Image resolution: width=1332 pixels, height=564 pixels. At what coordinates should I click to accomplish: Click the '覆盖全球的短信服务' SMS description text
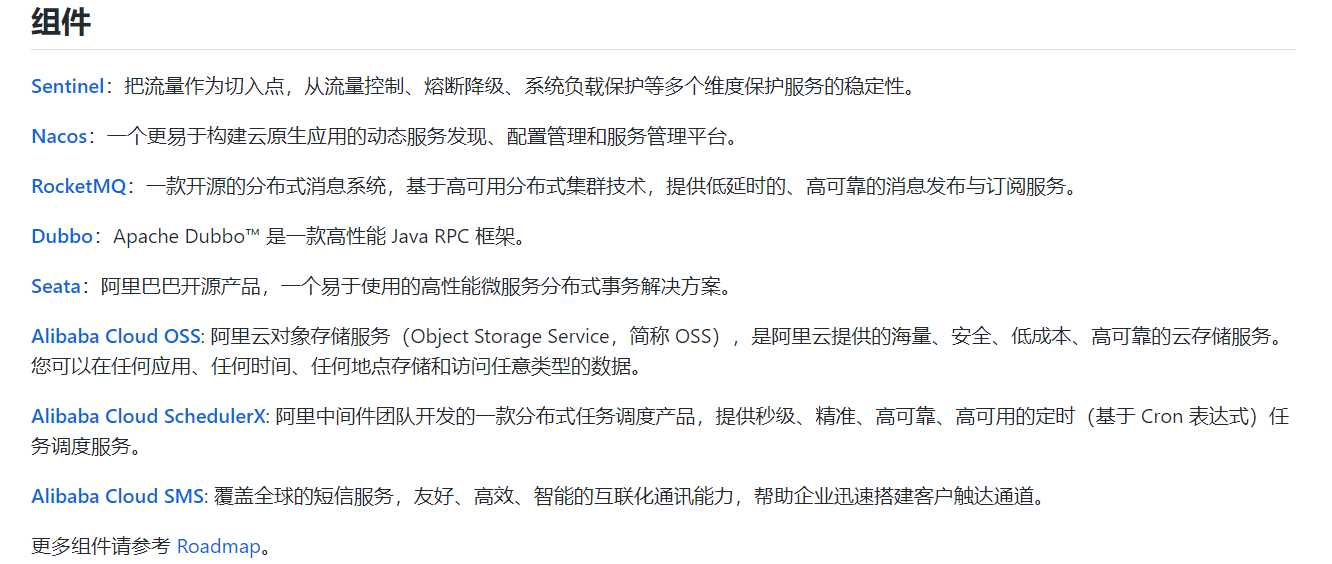[302, 496]
